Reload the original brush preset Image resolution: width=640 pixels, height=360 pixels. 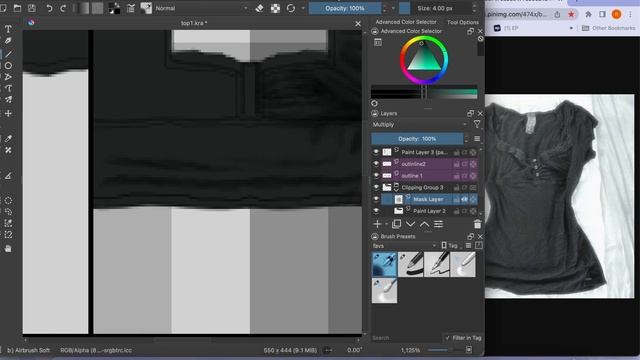291,8
